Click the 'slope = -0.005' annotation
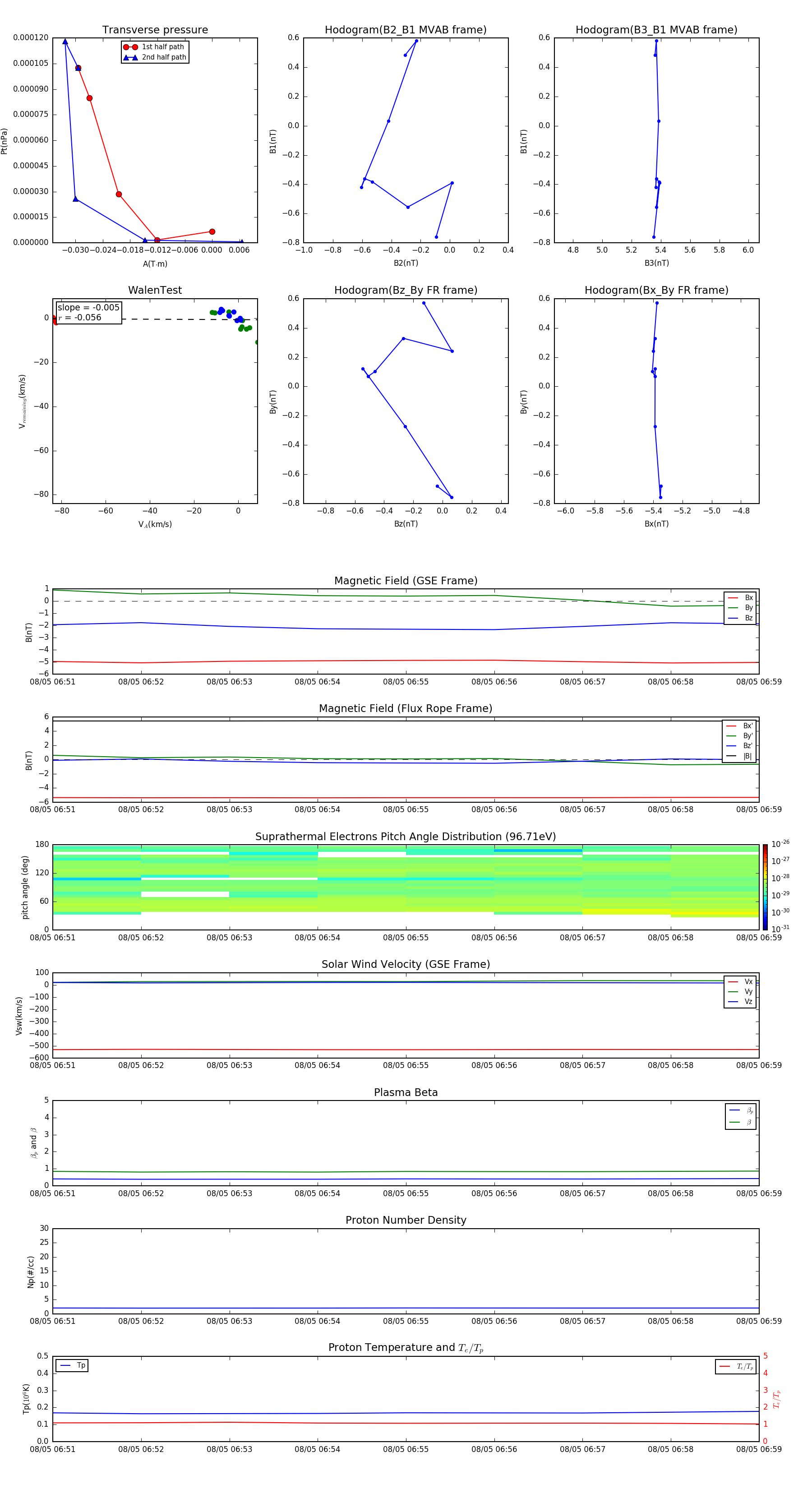Image resolution: width=812 pixels, height=1489 pixels. (88, 308)
